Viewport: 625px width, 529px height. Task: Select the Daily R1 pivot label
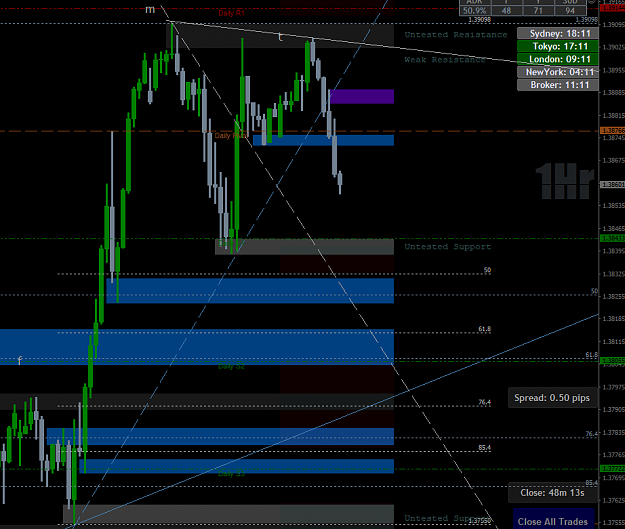231,13
